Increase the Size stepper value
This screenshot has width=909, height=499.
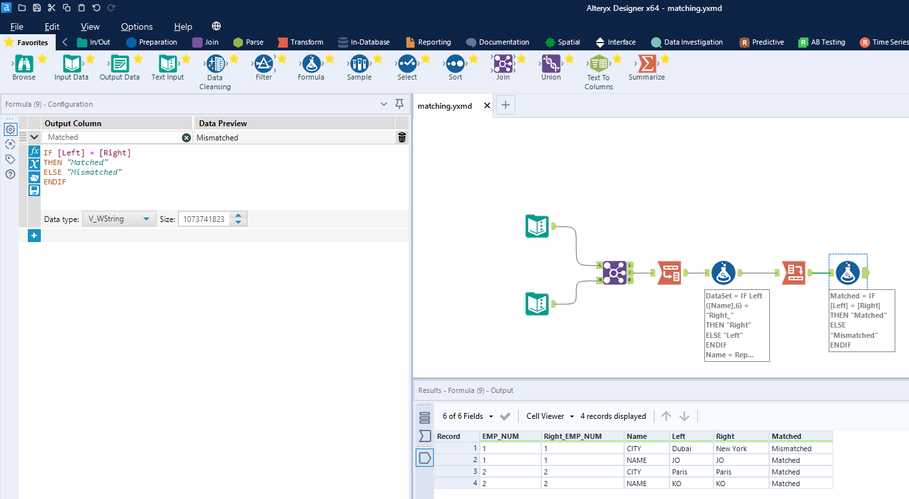(238, 216)
